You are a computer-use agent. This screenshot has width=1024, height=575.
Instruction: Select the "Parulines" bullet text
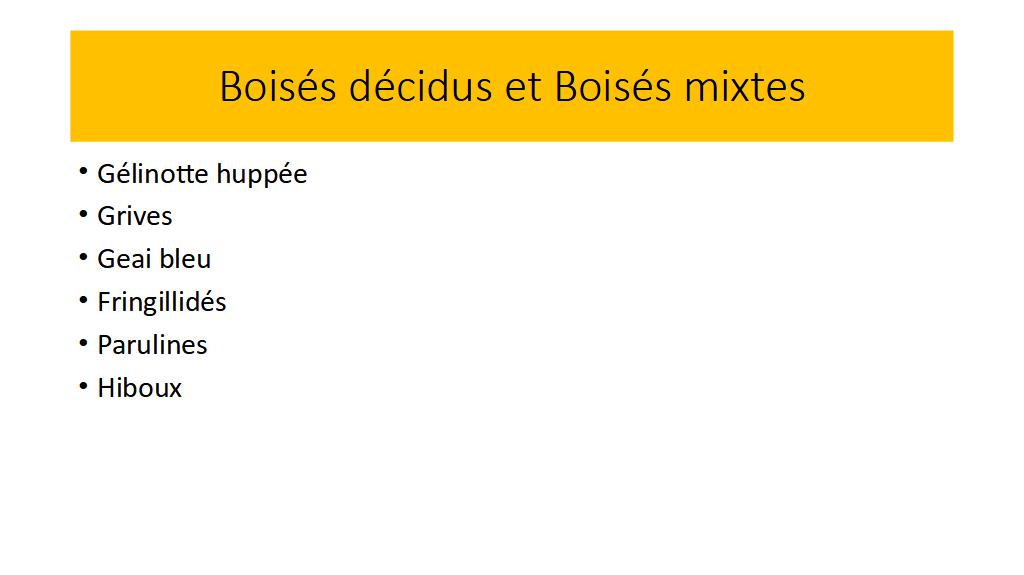click(152, 345)
